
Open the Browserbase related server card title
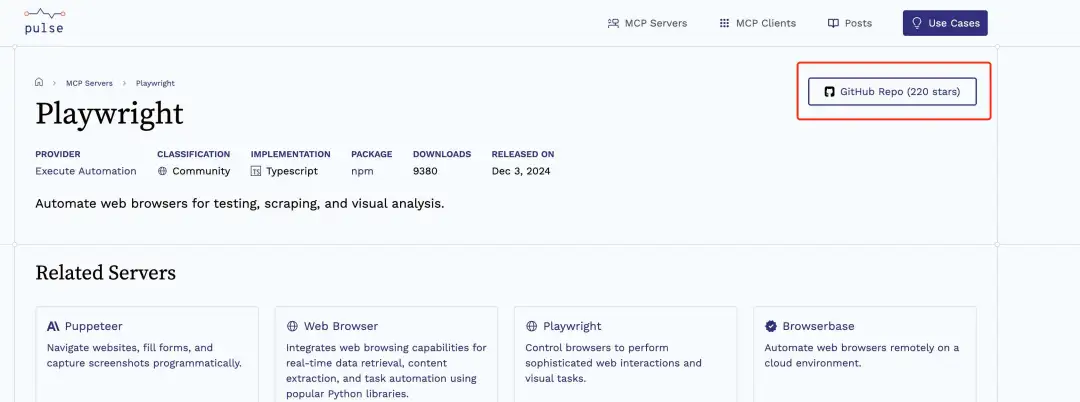(818, 326)
